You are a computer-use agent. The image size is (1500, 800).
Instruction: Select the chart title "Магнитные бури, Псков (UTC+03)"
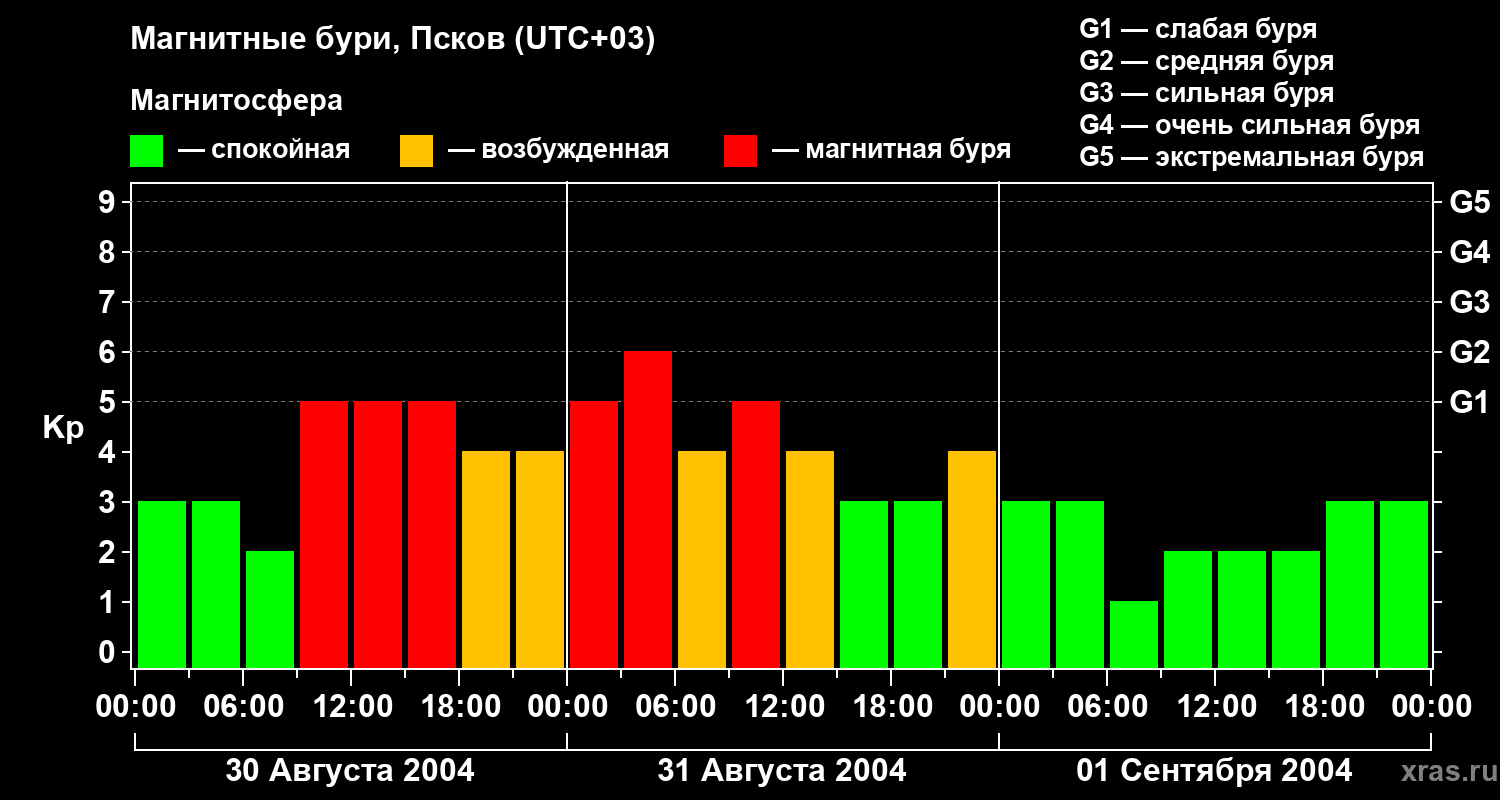pos(393,40)
